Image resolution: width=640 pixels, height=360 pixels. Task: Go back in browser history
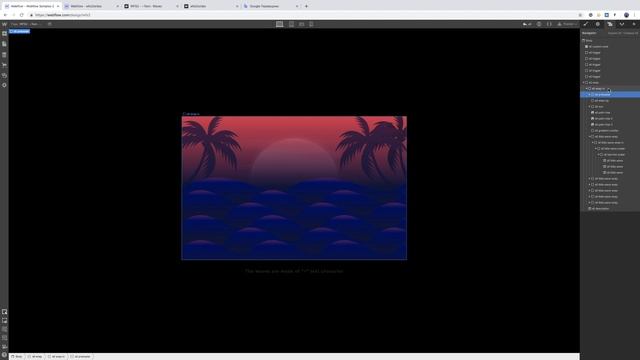point(5,15)
